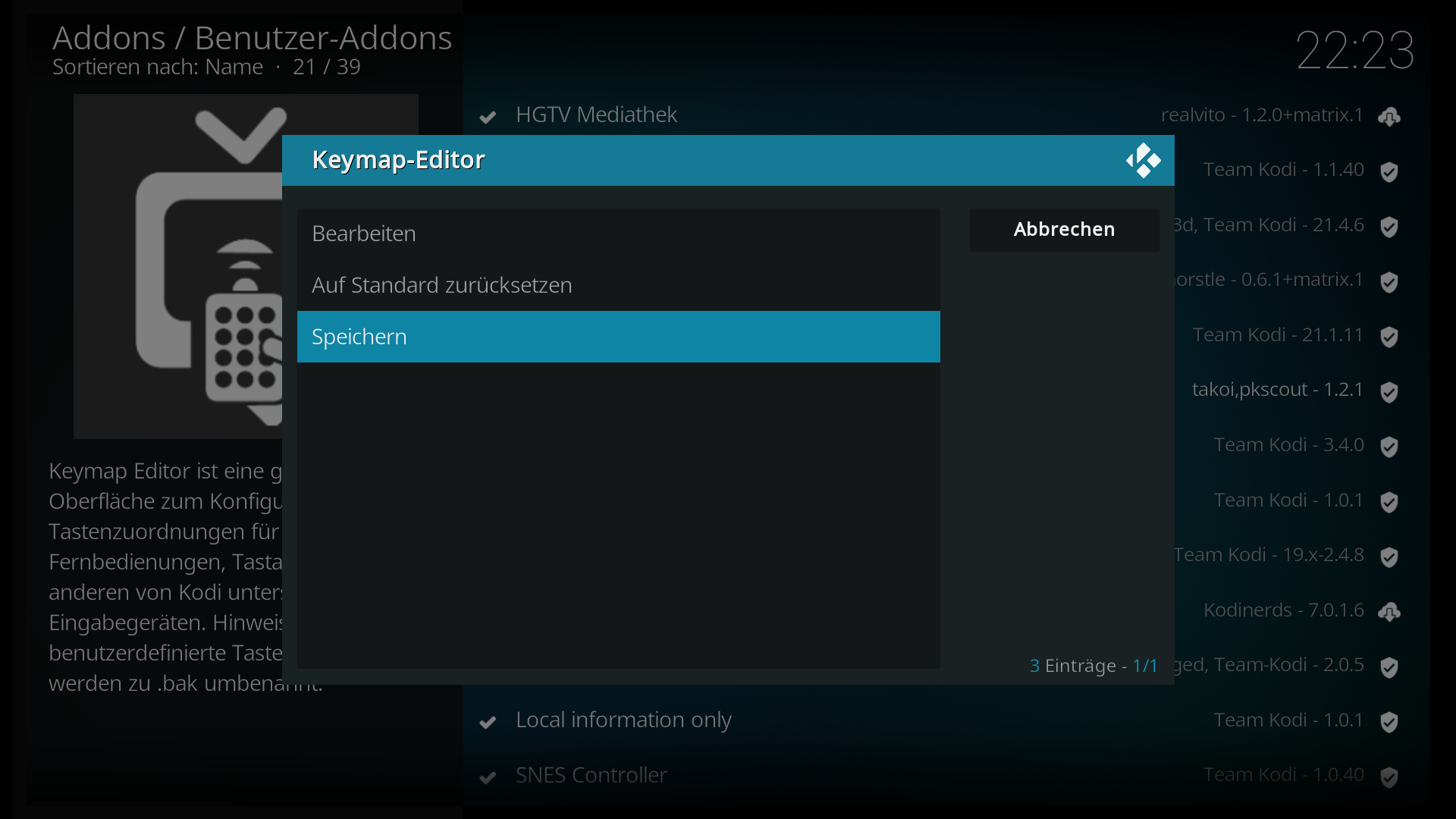
Task: Click Kodinerds - 7.0.1.6 version text
Action: pos(1284,610)
